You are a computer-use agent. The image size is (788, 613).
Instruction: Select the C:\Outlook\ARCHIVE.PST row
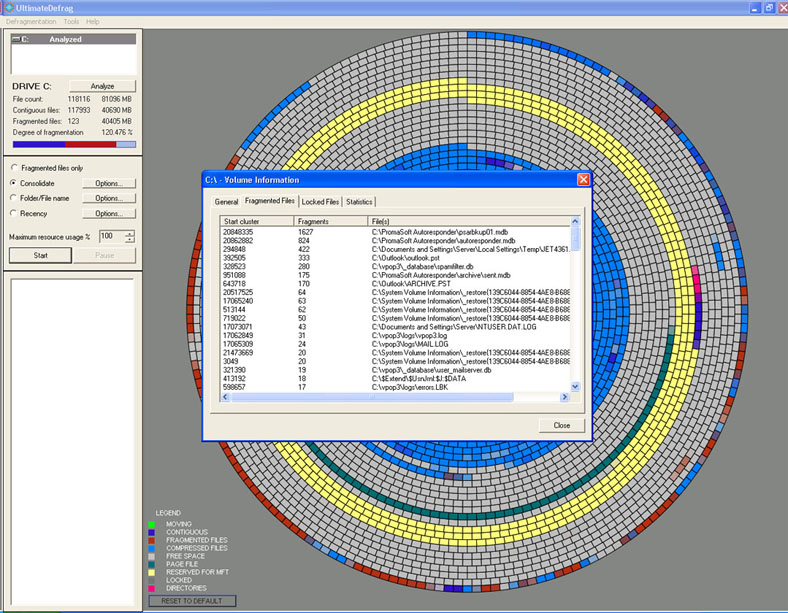(x=396, y=284)
